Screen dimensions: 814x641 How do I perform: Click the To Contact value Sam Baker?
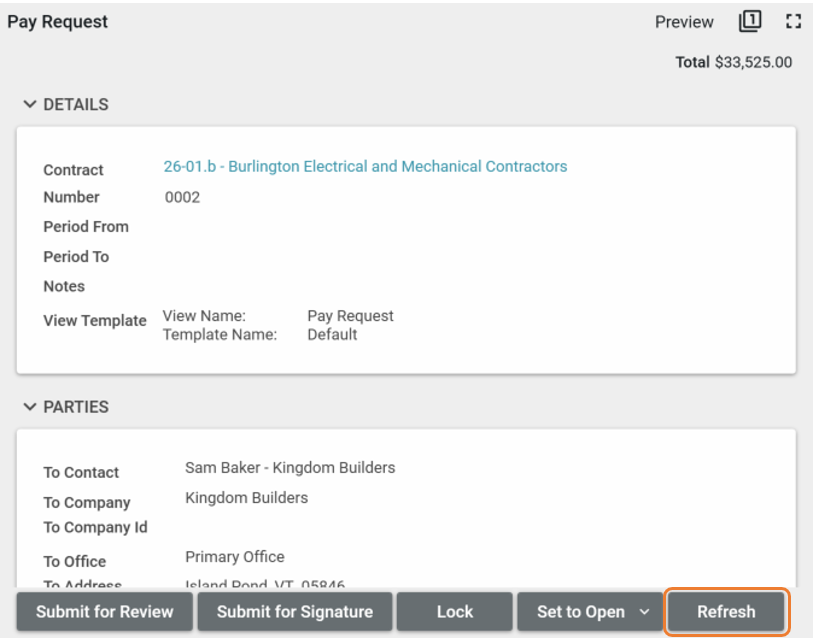(x=290, y=467)
